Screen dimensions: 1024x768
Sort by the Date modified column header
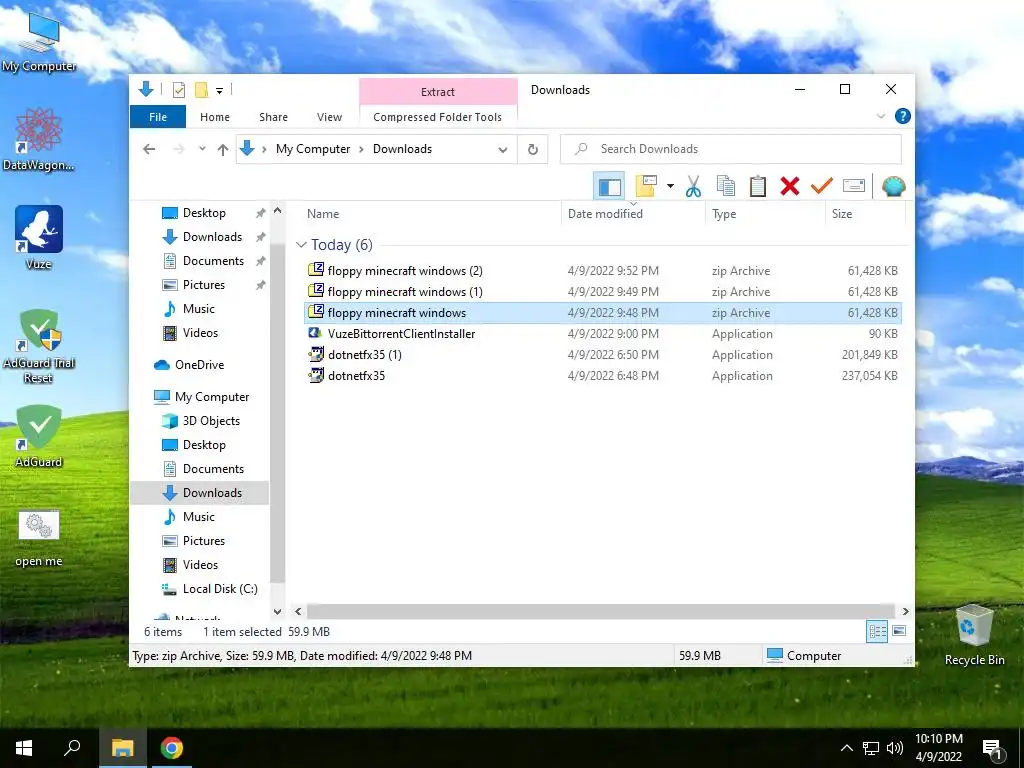click(x=633, y=214)
